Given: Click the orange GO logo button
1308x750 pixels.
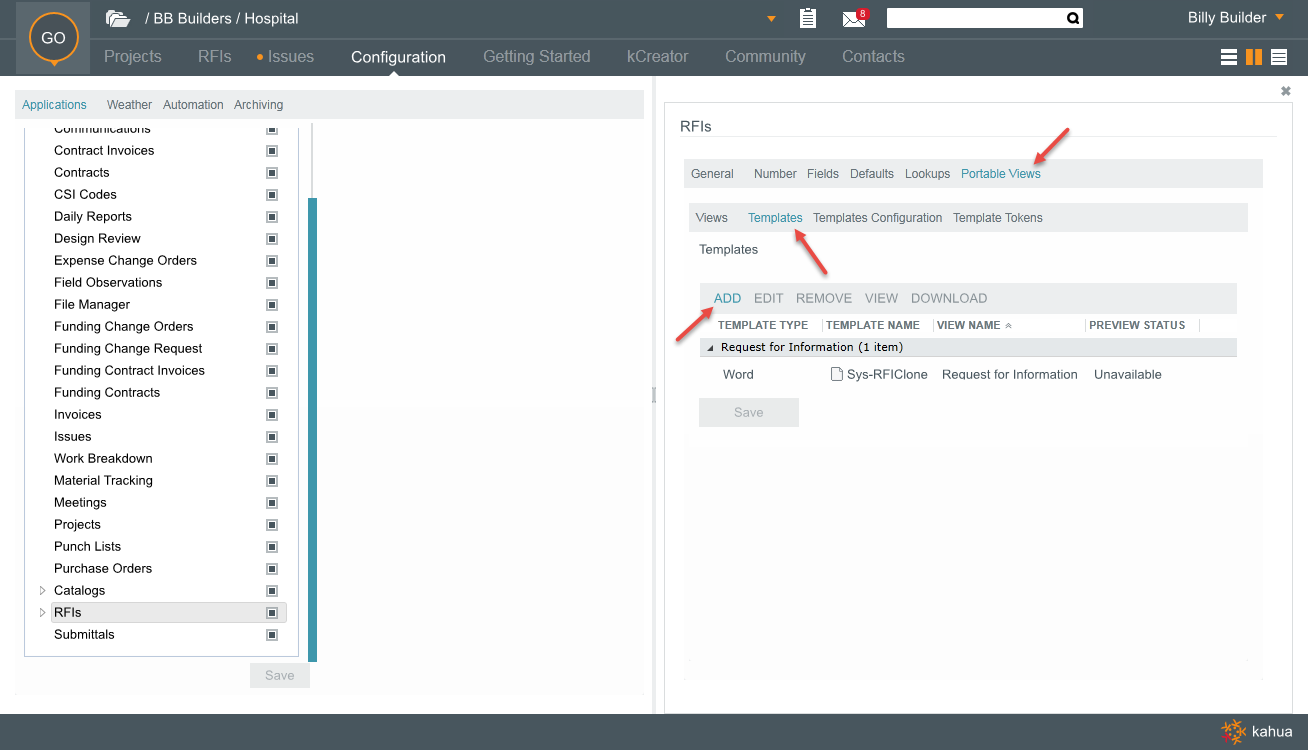Looking at the screenshot, I should tap(53, 38).
